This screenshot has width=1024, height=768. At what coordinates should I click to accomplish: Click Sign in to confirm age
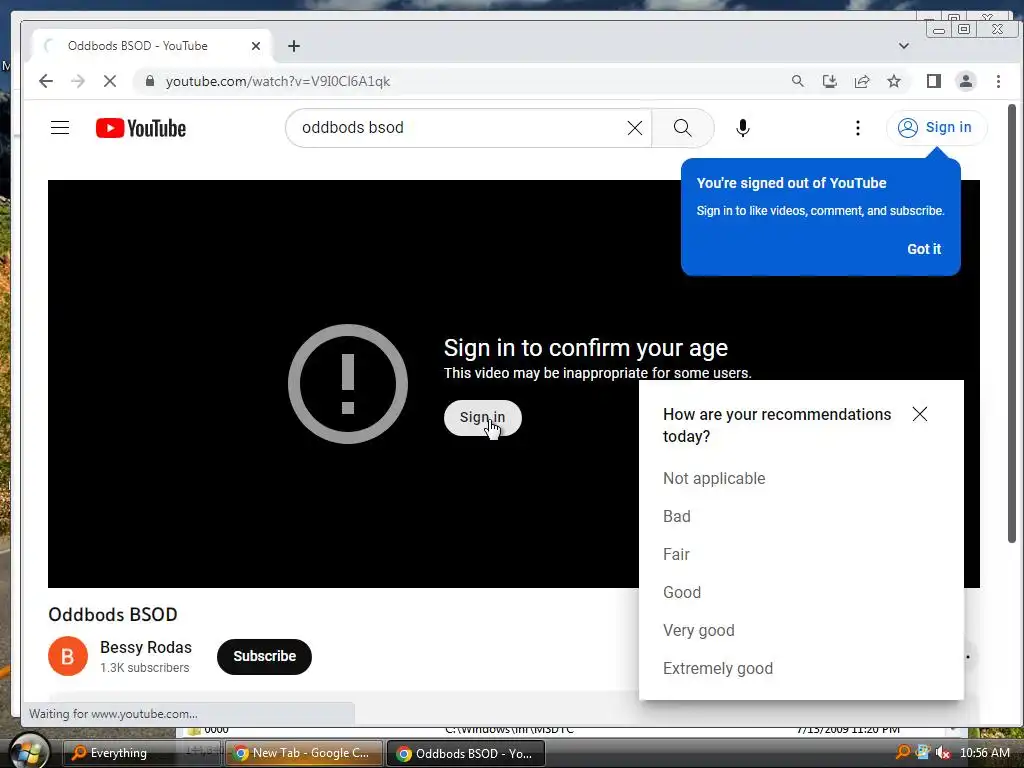[x=483, y=417]
